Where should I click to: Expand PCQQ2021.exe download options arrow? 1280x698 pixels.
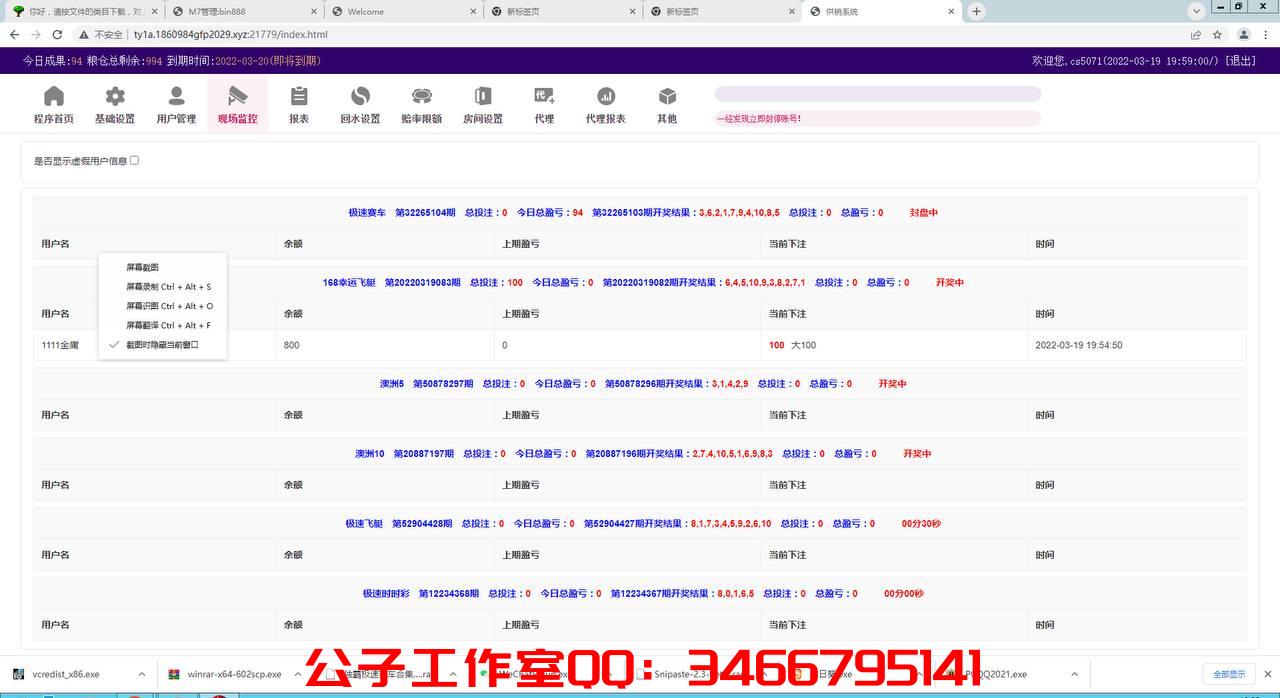[1074, 674]
